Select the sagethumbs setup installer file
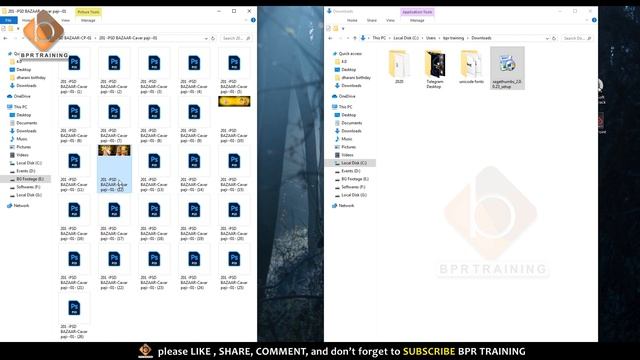 point(507,68)
